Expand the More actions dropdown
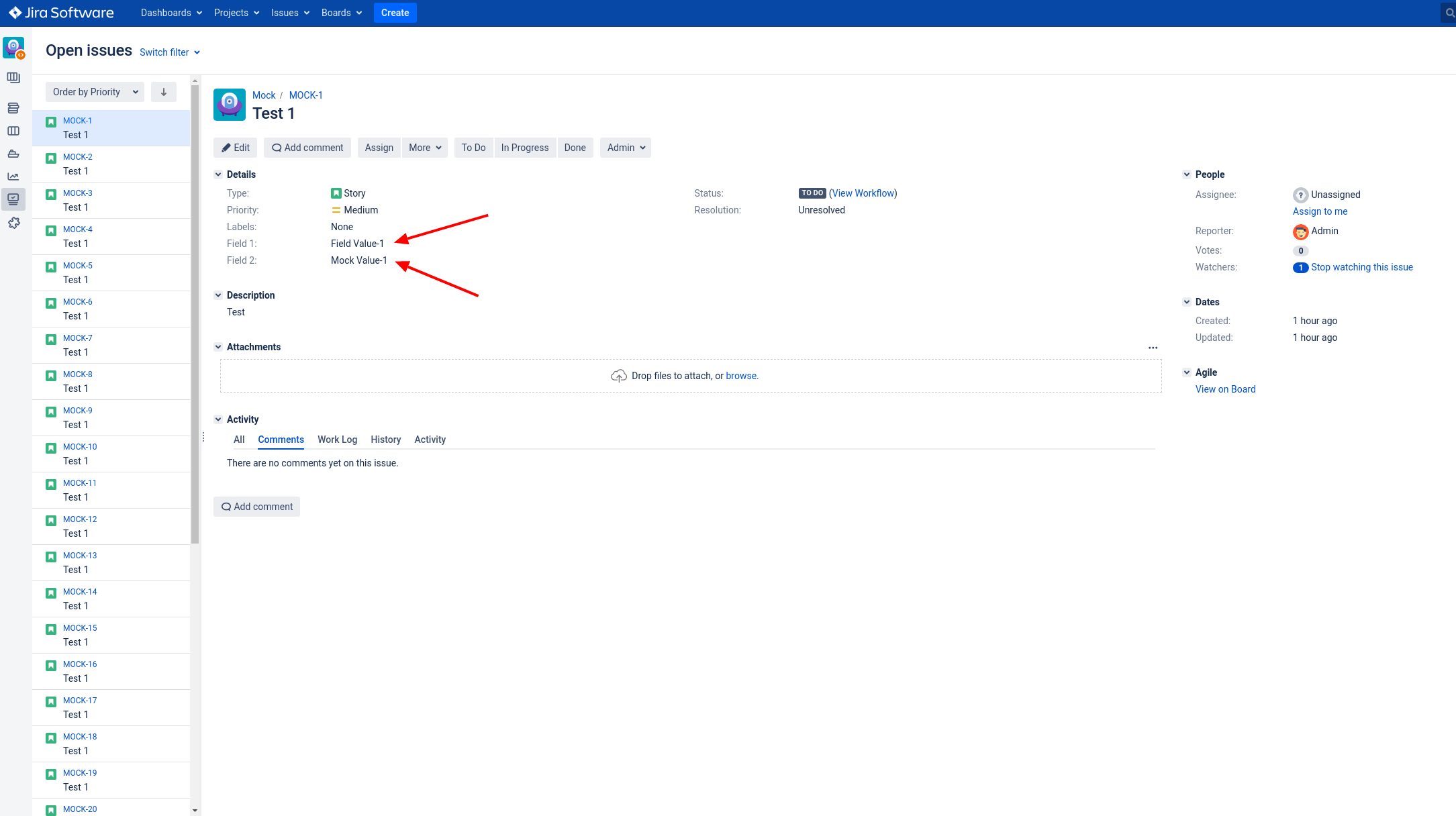Viewport: 1456px width, 816px height. [x=424, y=148]
